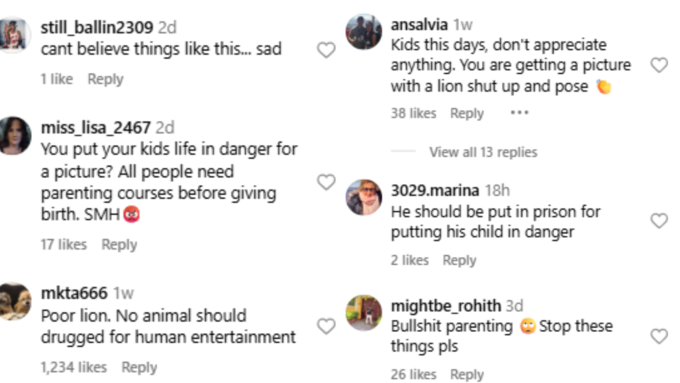
Task: Open the miss_lisa_2467 username link
Action: 95,128
